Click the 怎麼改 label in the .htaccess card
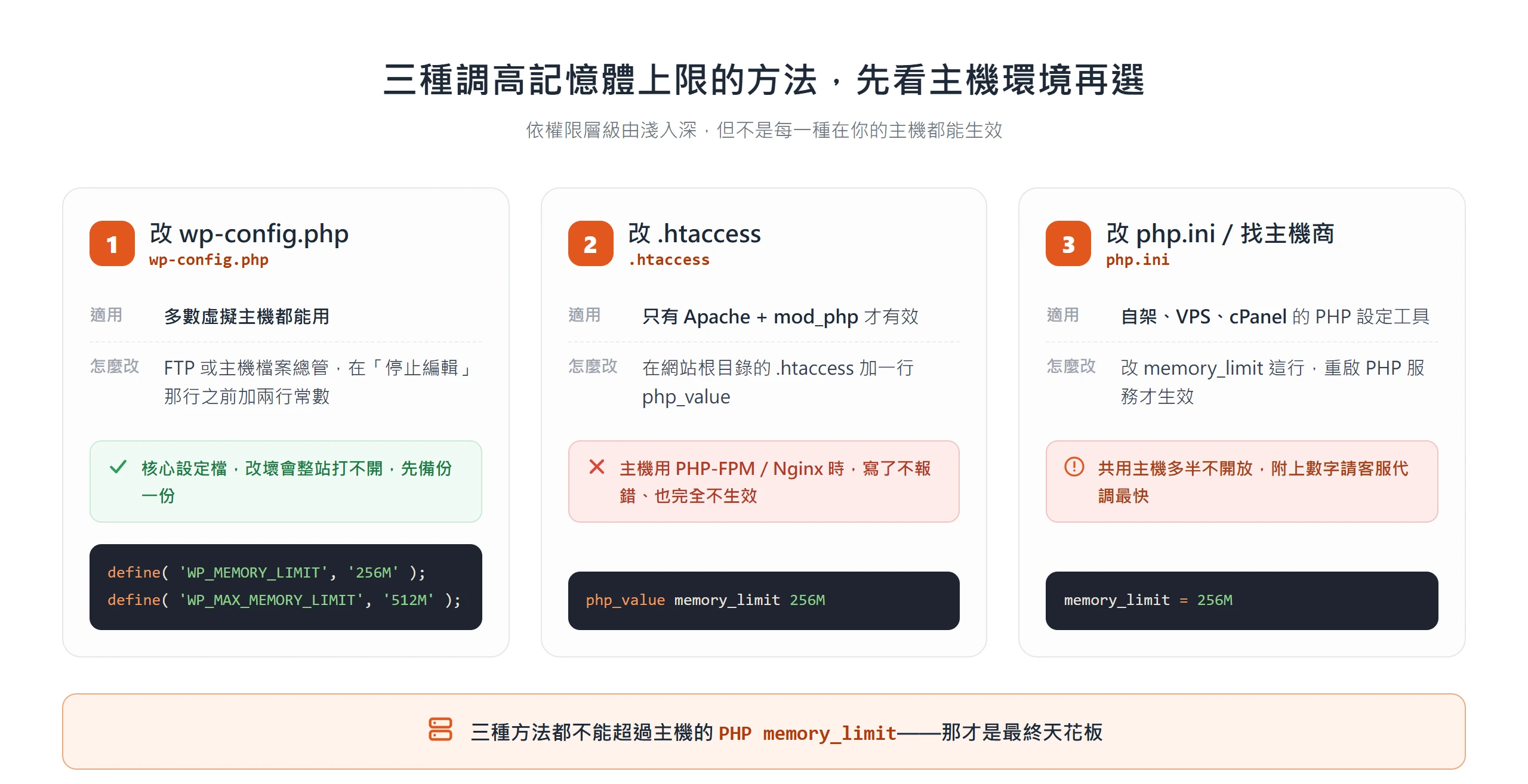Screen dimensions: 1528x784 click(x=593, y=366)
